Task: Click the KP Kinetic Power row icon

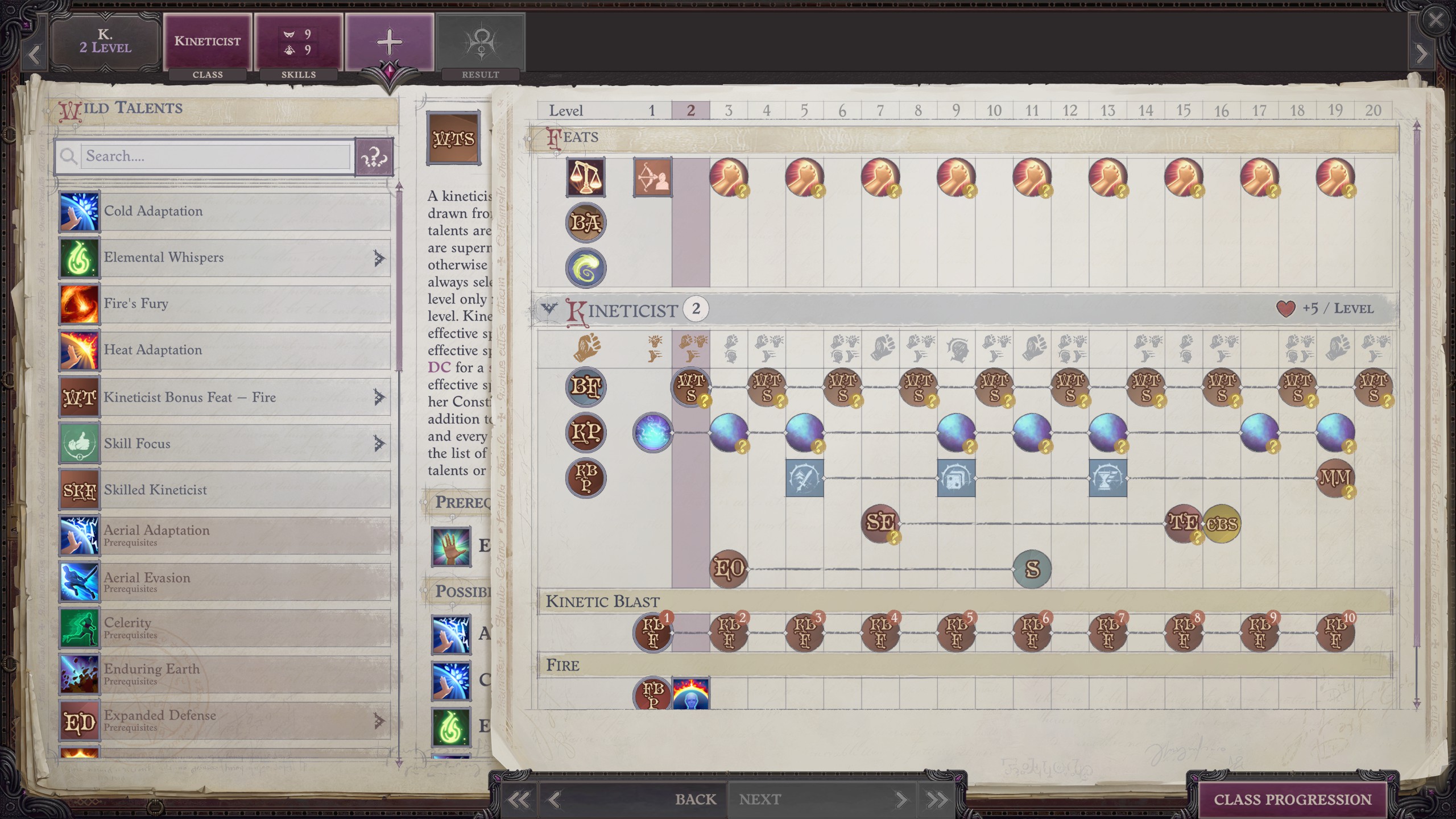Action: point(585,433)
